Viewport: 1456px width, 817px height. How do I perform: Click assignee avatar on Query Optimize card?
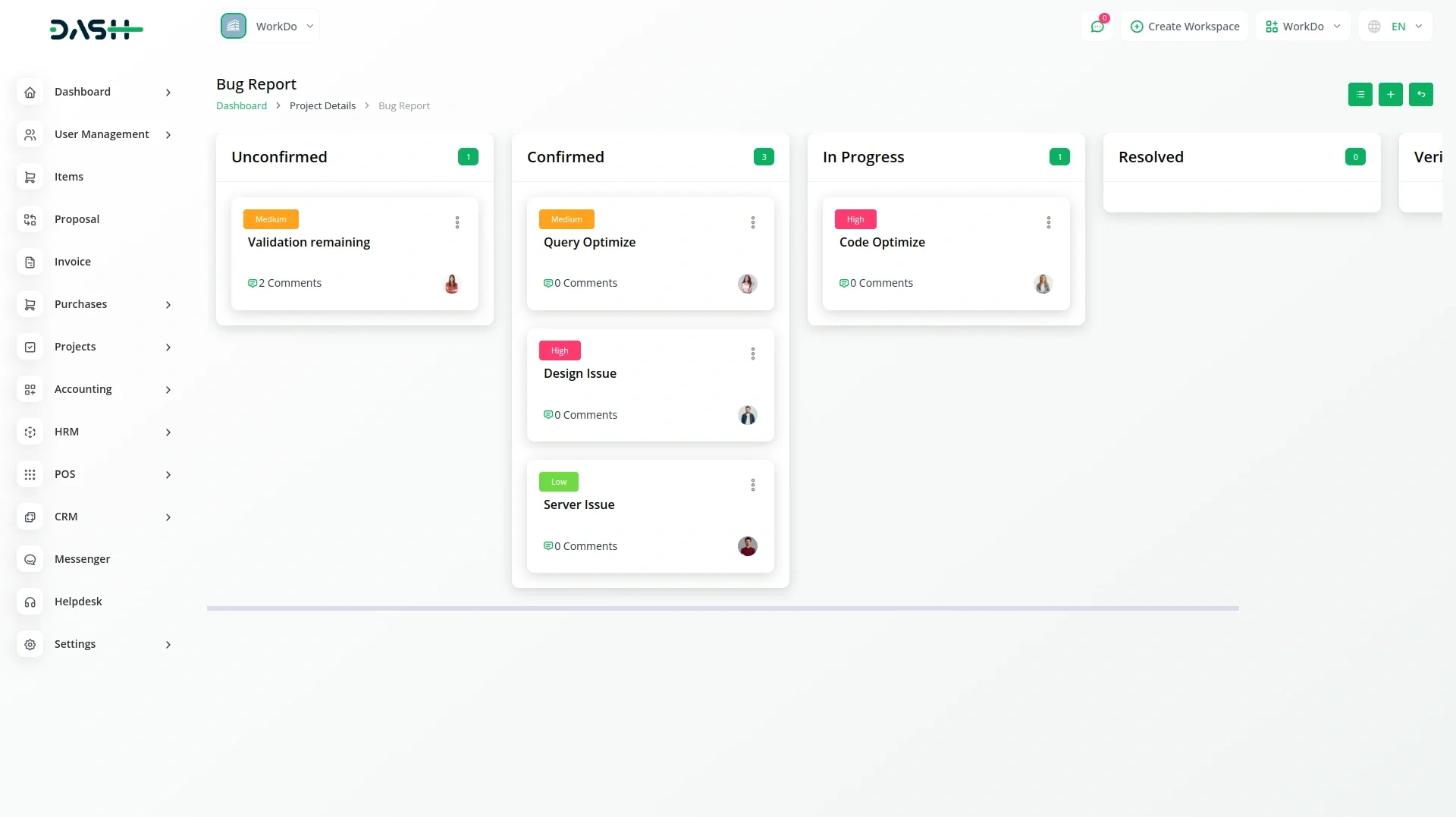(x=747, y=284)
